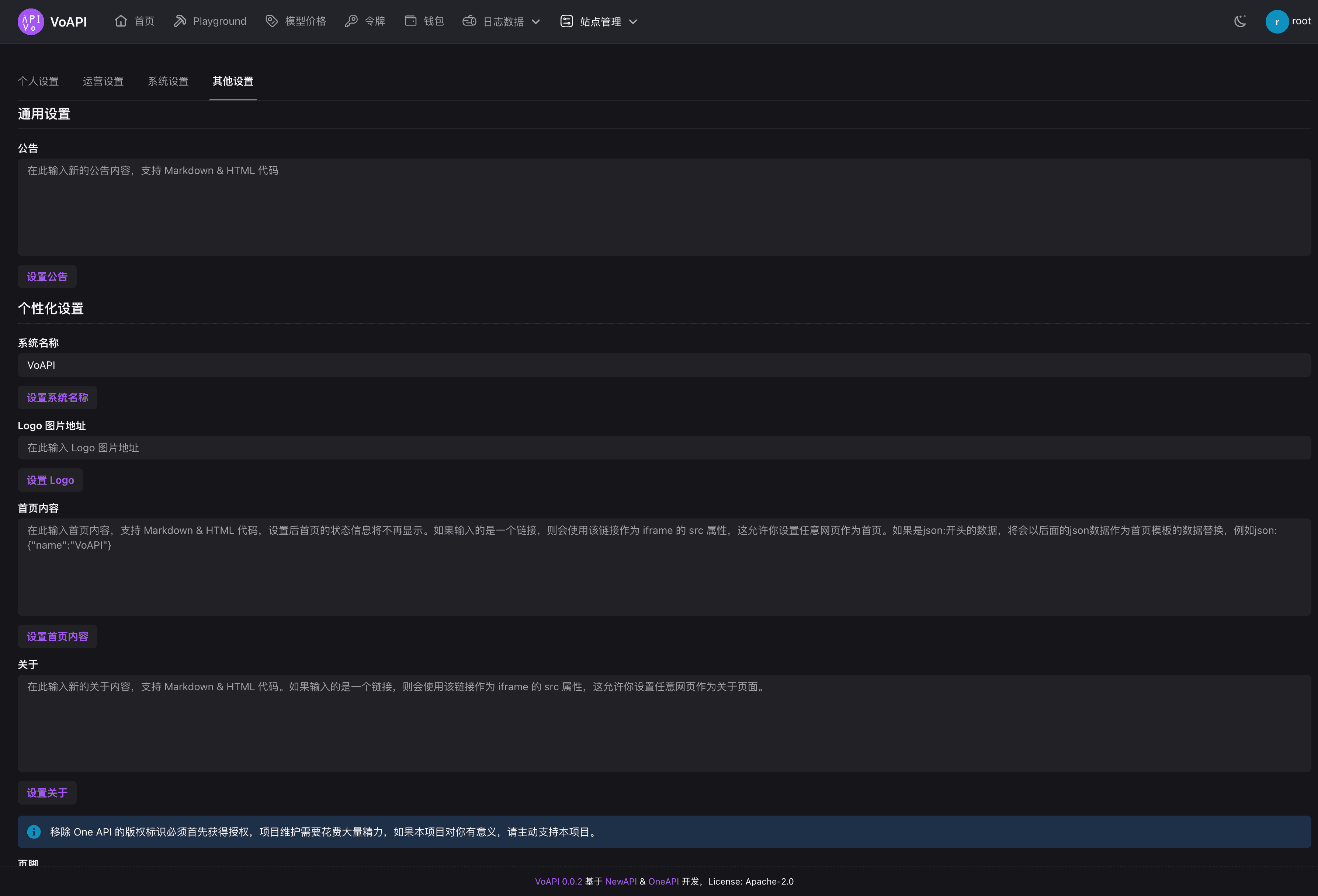Viewport: 1318px width, 896px height.
Task: Toggle dark mode with the moon icon
Action: (x=1240, y=21)
